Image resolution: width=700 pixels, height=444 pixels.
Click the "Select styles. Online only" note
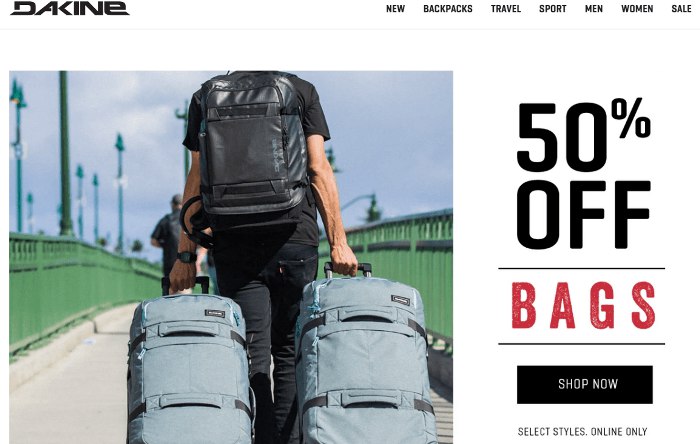click(x=582, y=432)
